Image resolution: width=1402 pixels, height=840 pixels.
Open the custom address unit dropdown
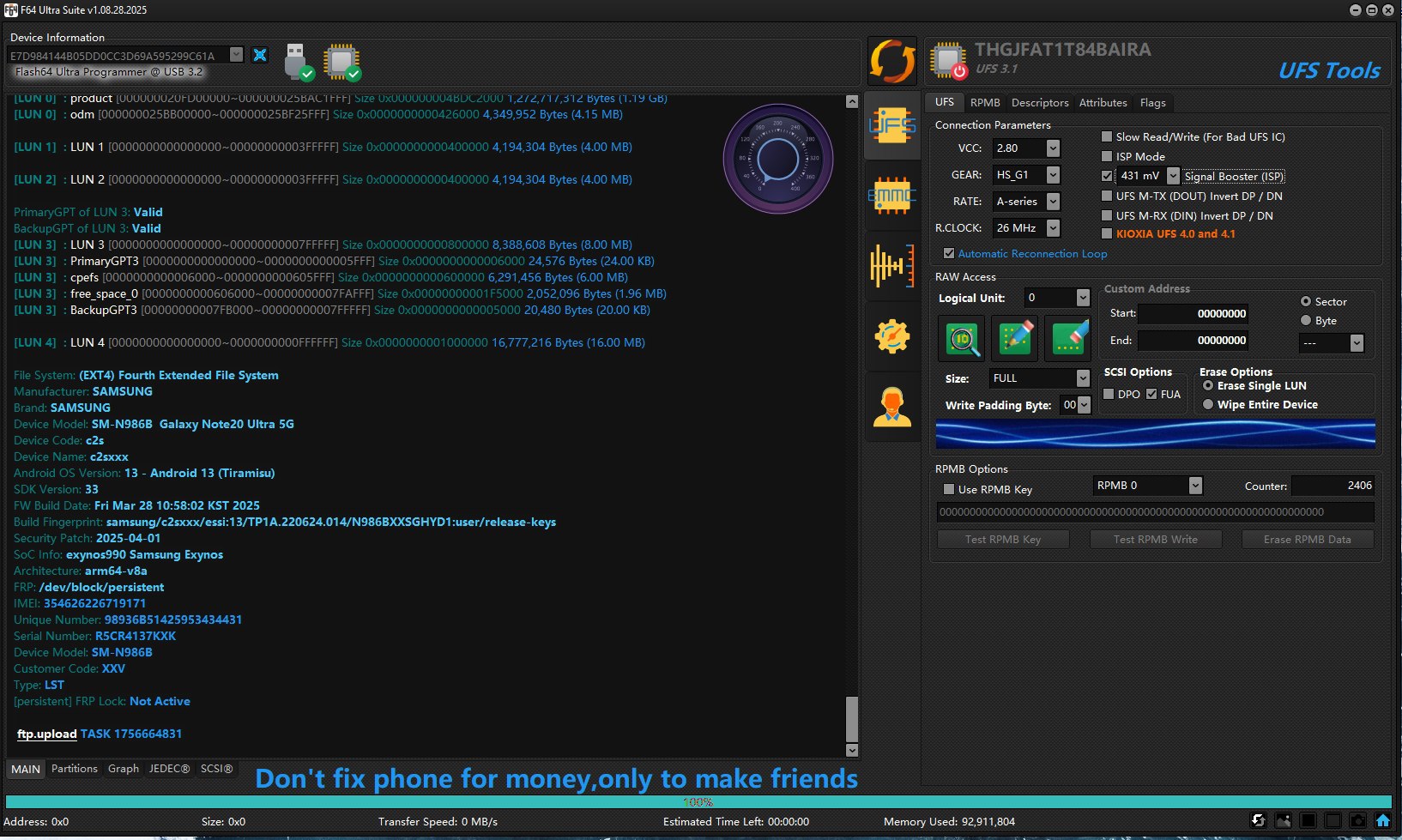[1357, 343]
